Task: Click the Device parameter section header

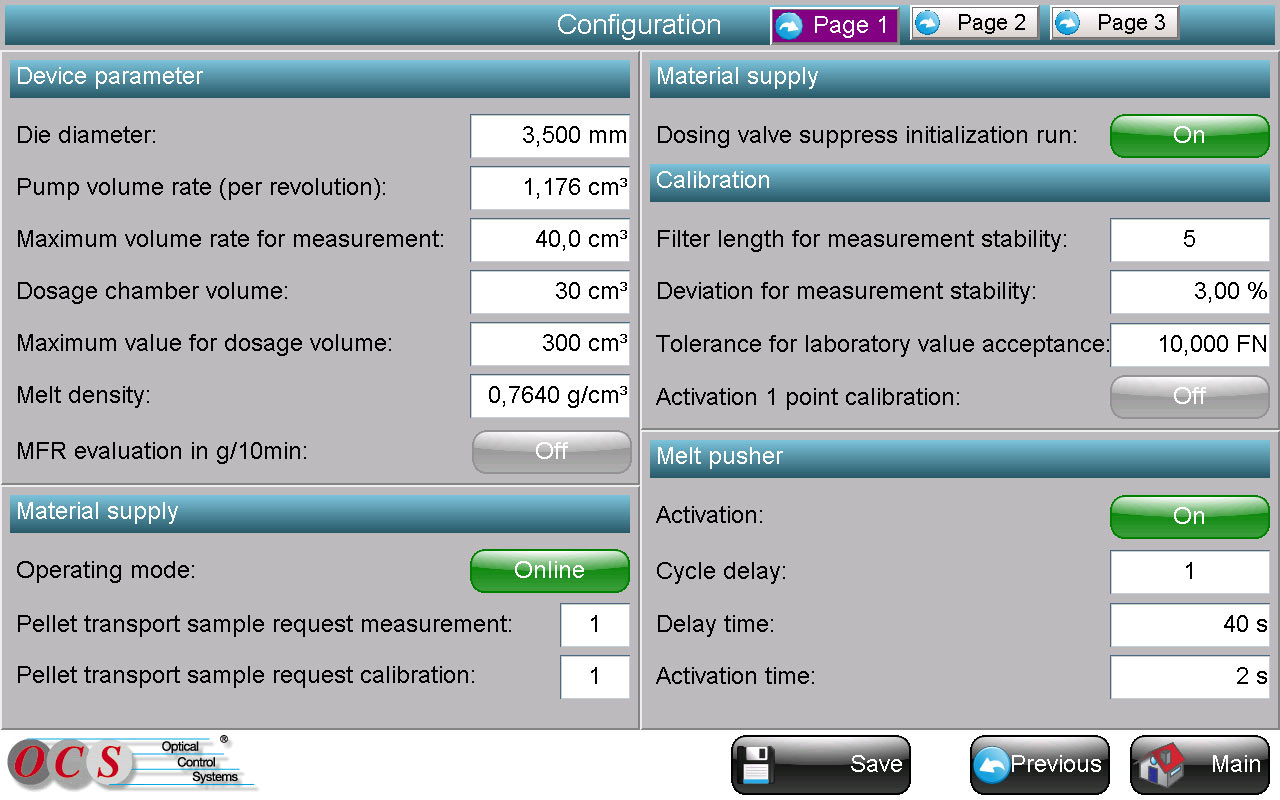Action: point(320,77)
